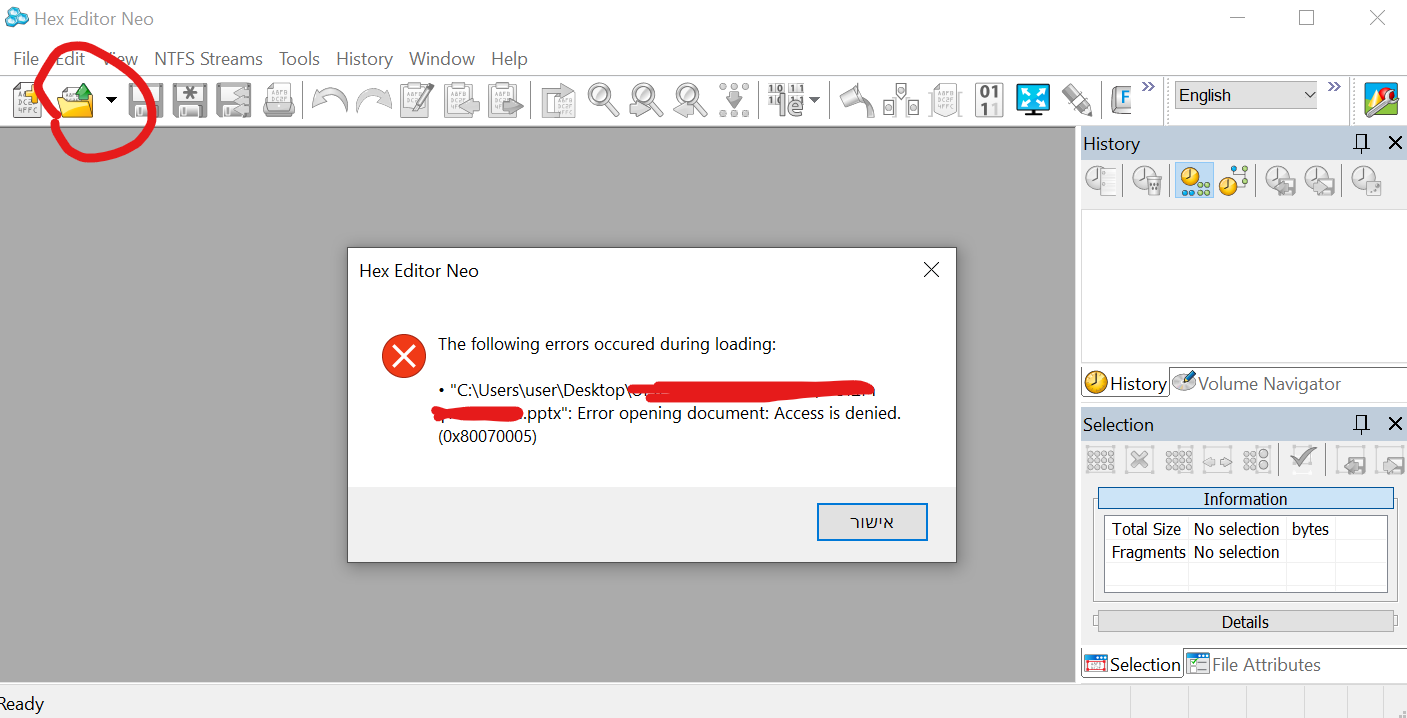Open the NTFS Streams menu
This screenshot has height=718, width=1407.
(208, 59)
